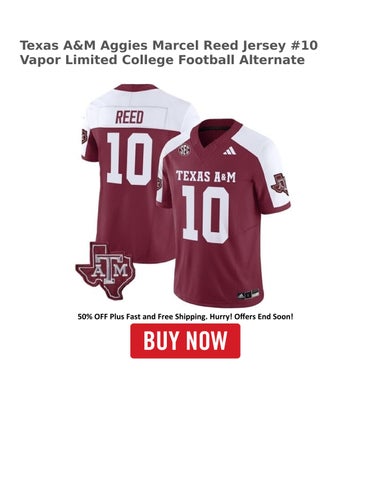Click the 50% OFF free shipping offer text

tap(185, 316)
